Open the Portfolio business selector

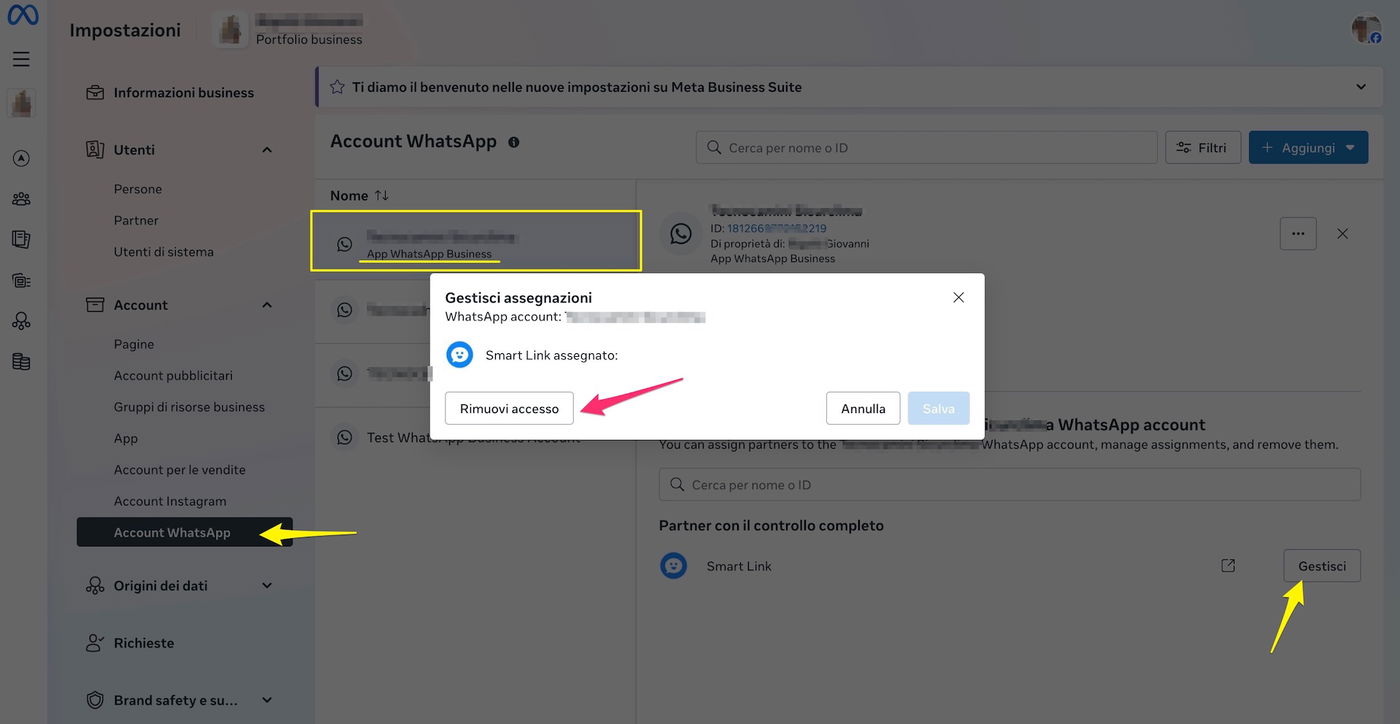pyautogui.click(x=290, y=30)
